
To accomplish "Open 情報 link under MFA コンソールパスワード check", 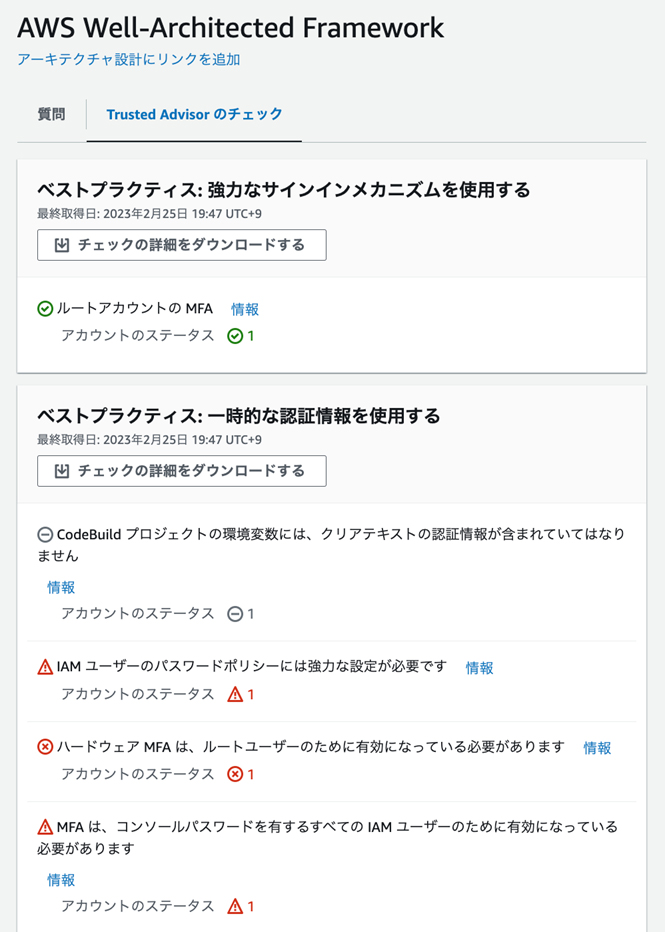I will coord(61,880).
